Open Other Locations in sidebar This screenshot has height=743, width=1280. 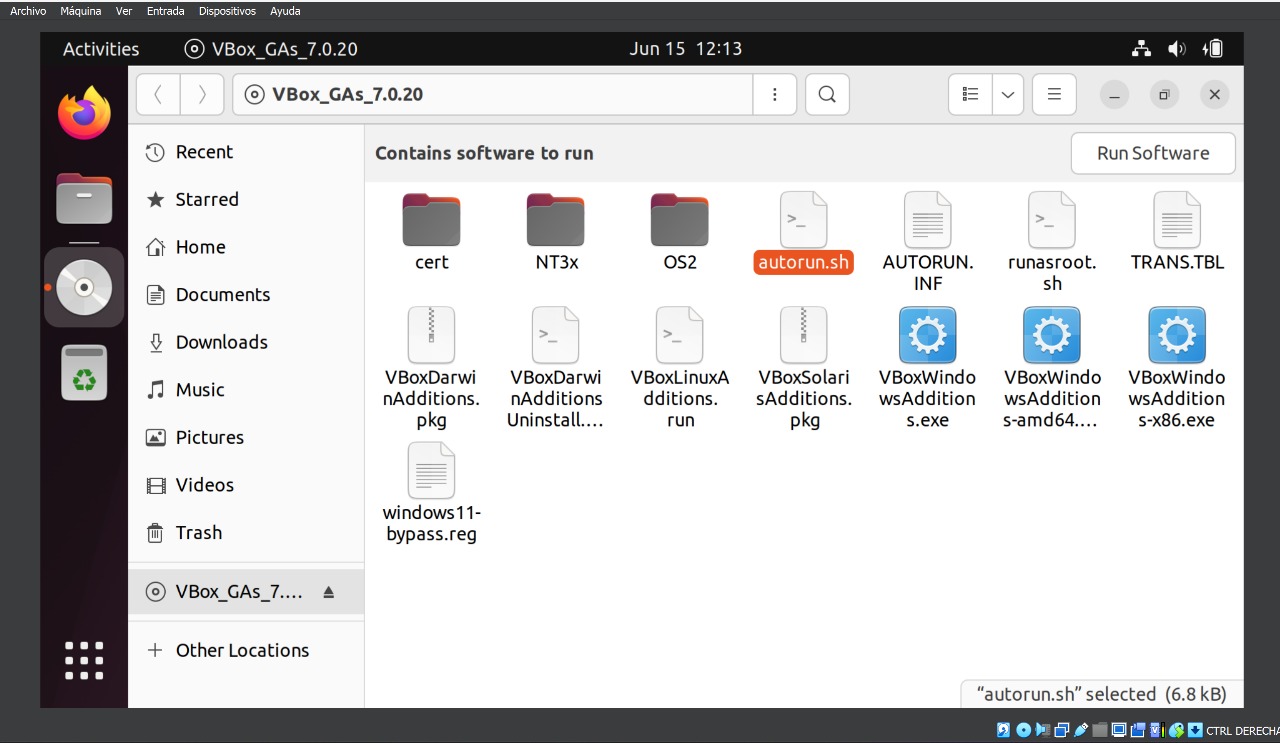pos(246,650)
